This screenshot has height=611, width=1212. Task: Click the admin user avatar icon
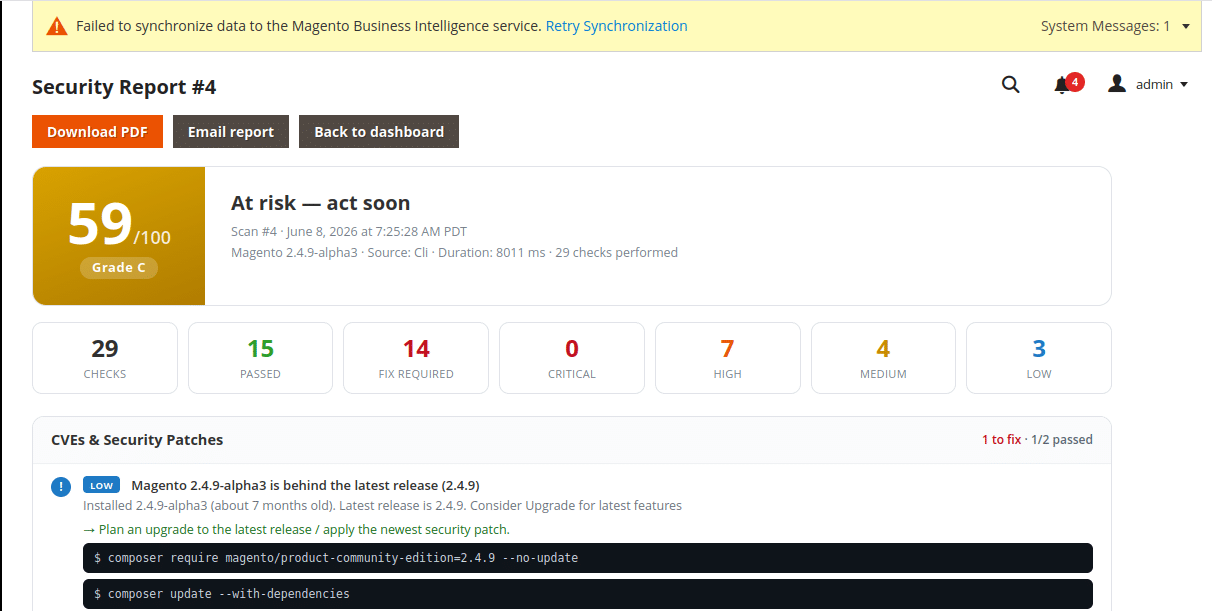(x=1117, y=84)
